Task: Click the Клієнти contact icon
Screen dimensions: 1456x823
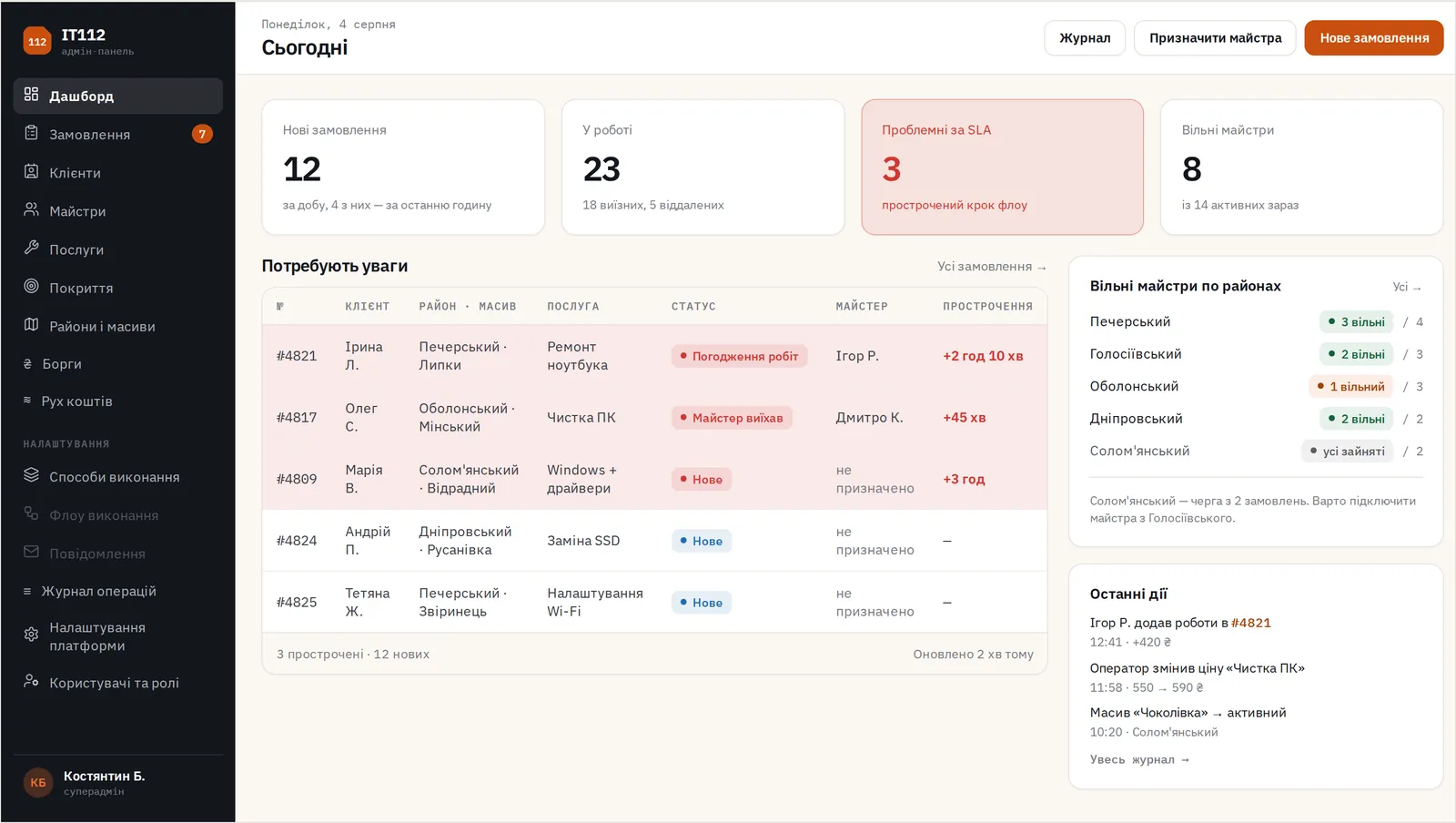Action: pos(31,171)
